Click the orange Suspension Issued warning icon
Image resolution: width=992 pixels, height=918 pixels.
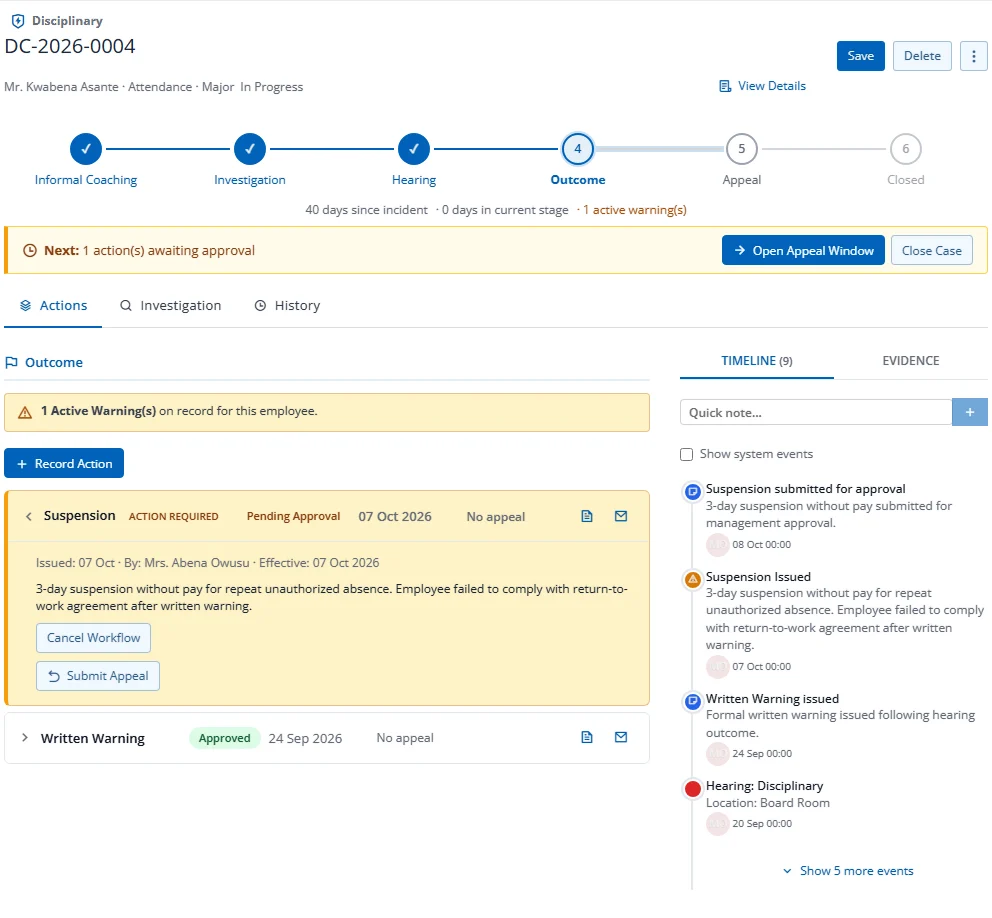pos(693,579)
